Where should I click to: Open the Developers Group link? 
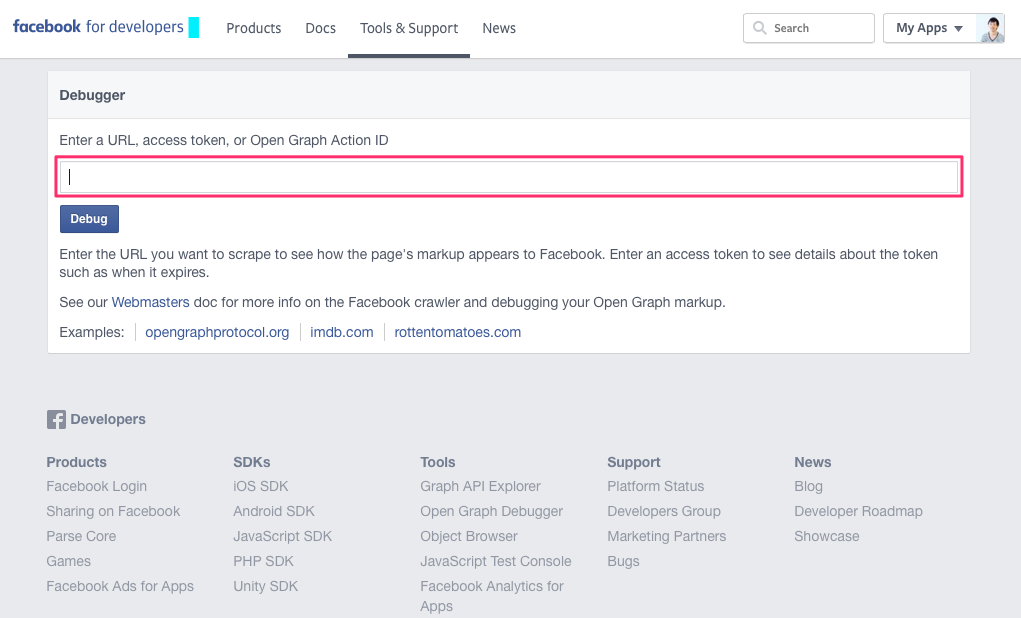(664, 511)
